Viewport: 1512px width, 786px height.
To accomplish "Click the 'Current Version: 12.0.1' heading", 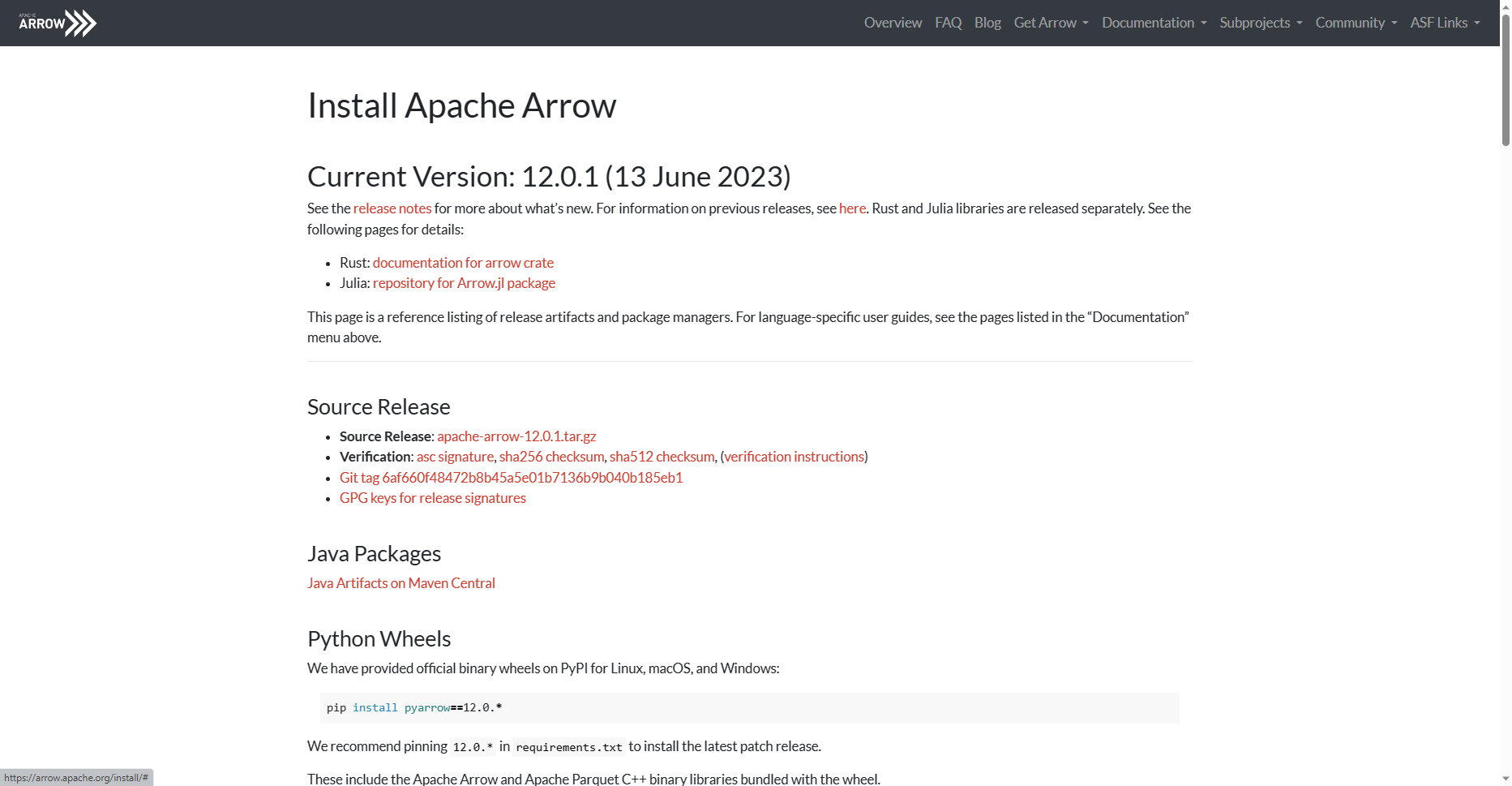I will click(549, 177).
